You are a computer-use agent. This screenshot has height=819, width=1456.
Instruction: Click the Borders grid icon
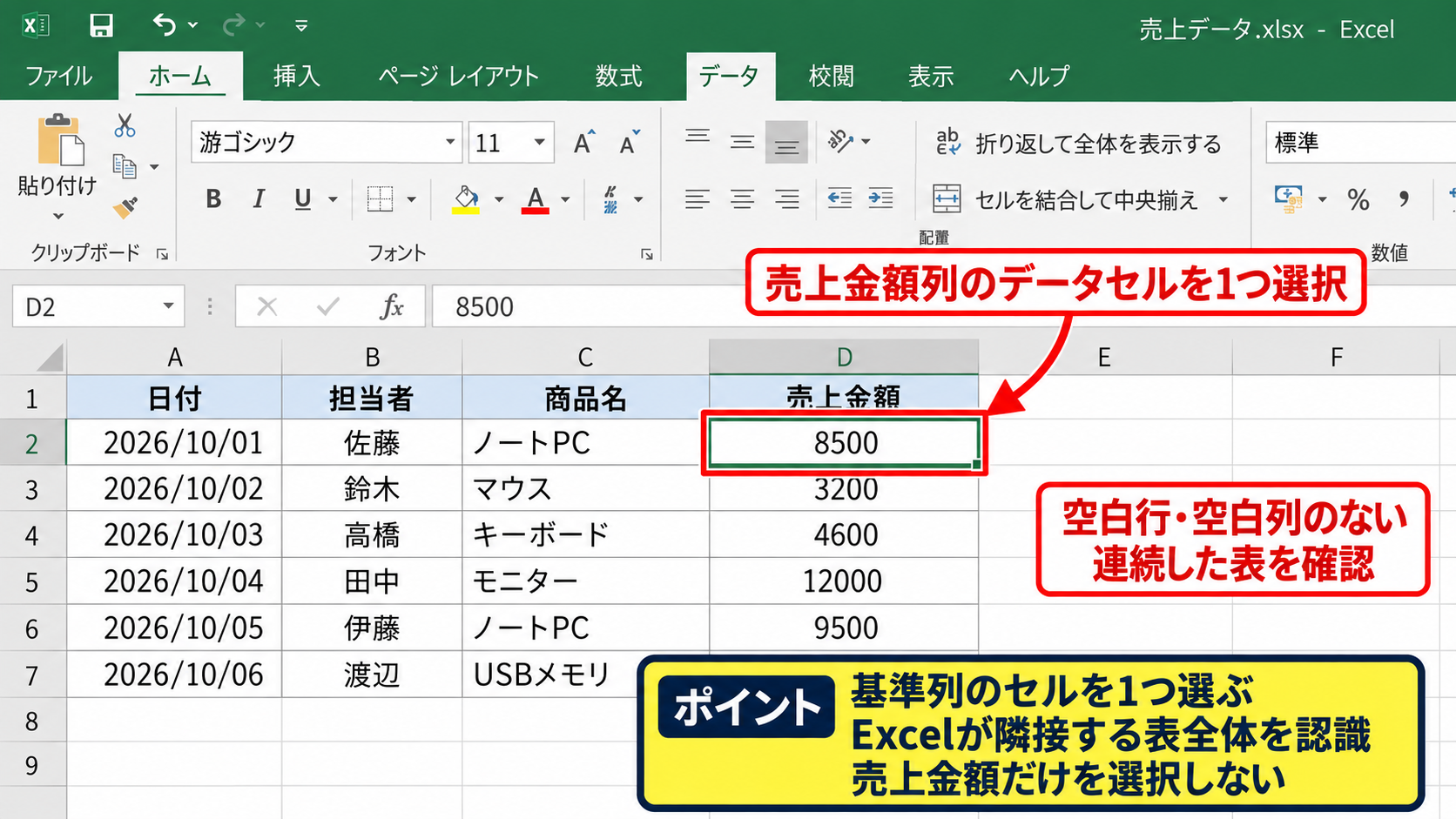[x=380, y=199]
